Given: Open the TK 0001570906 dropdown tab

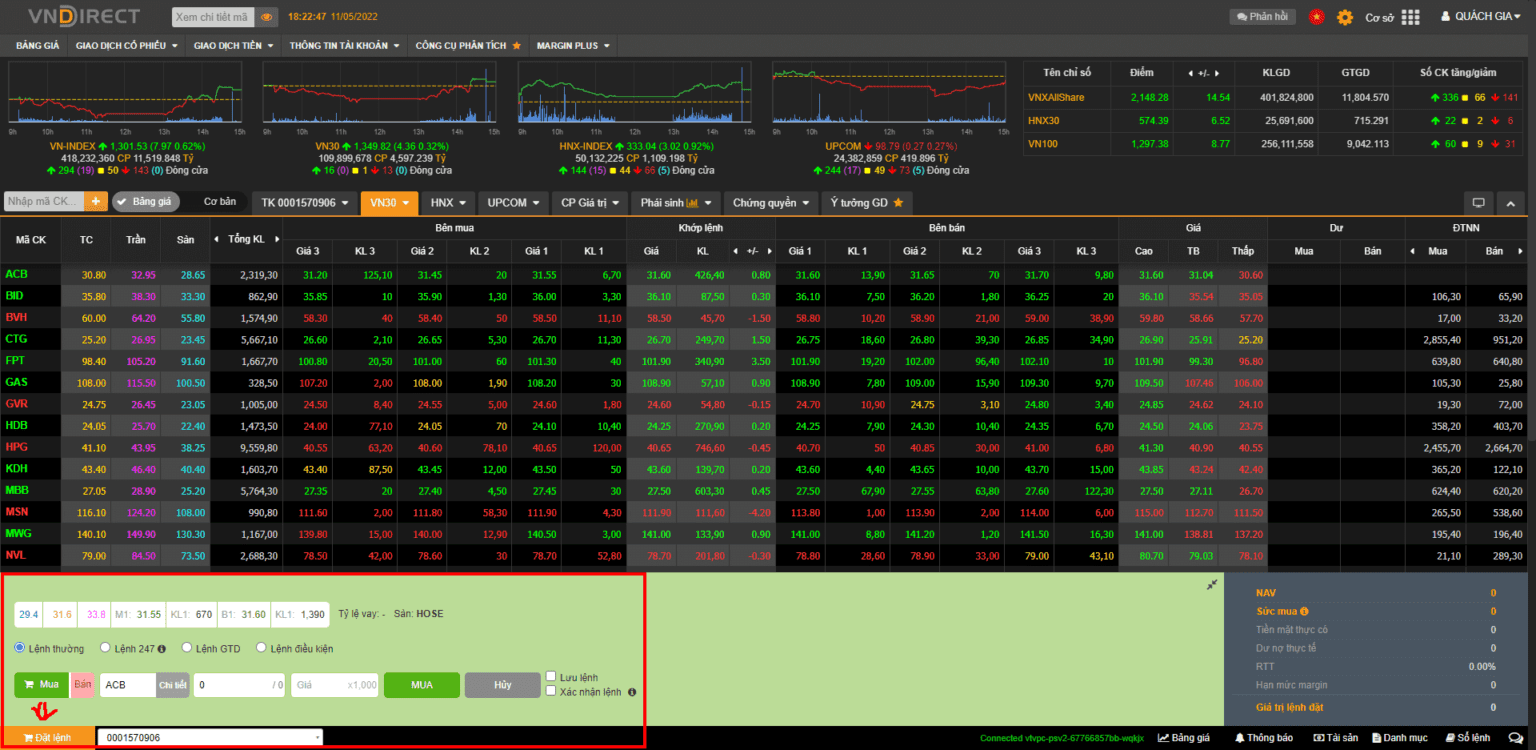Looking at the screenshot, I should (304, 202).
